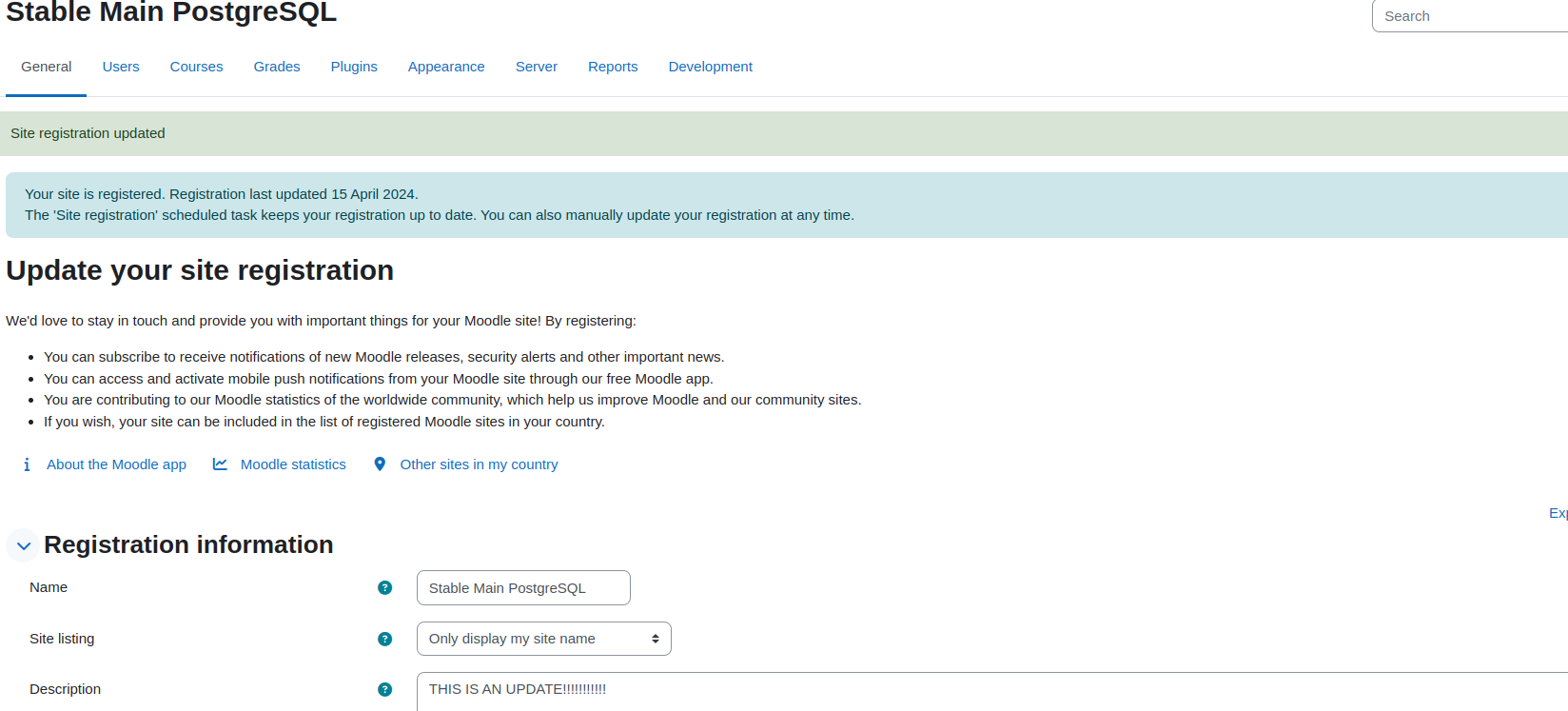The image size is (1568, 711).
Task: Open the Site listing dropdown
Action: [544, 639]
